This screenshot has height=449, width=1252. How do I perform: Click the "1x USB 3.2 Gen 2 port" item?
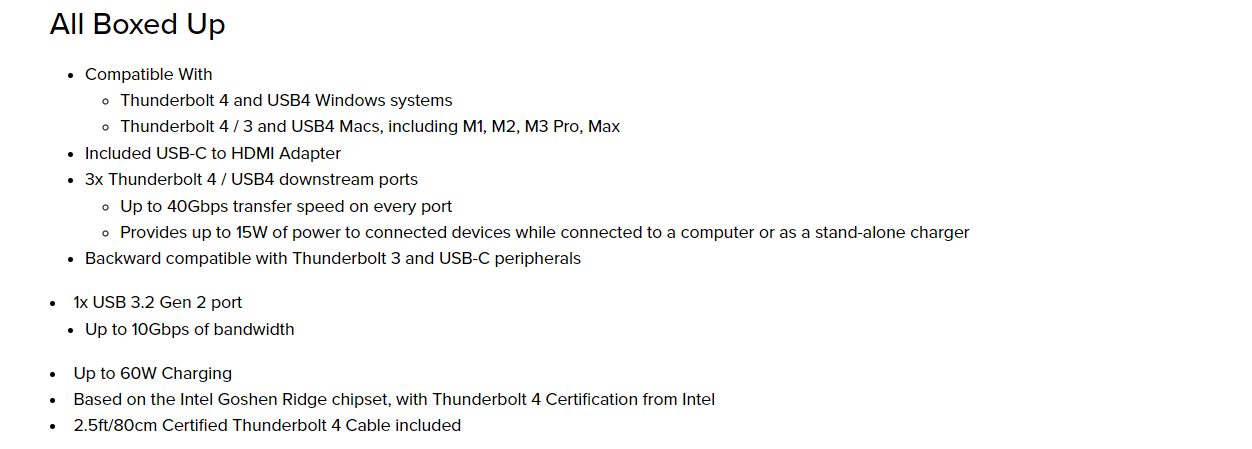click(x=157, y=302)
